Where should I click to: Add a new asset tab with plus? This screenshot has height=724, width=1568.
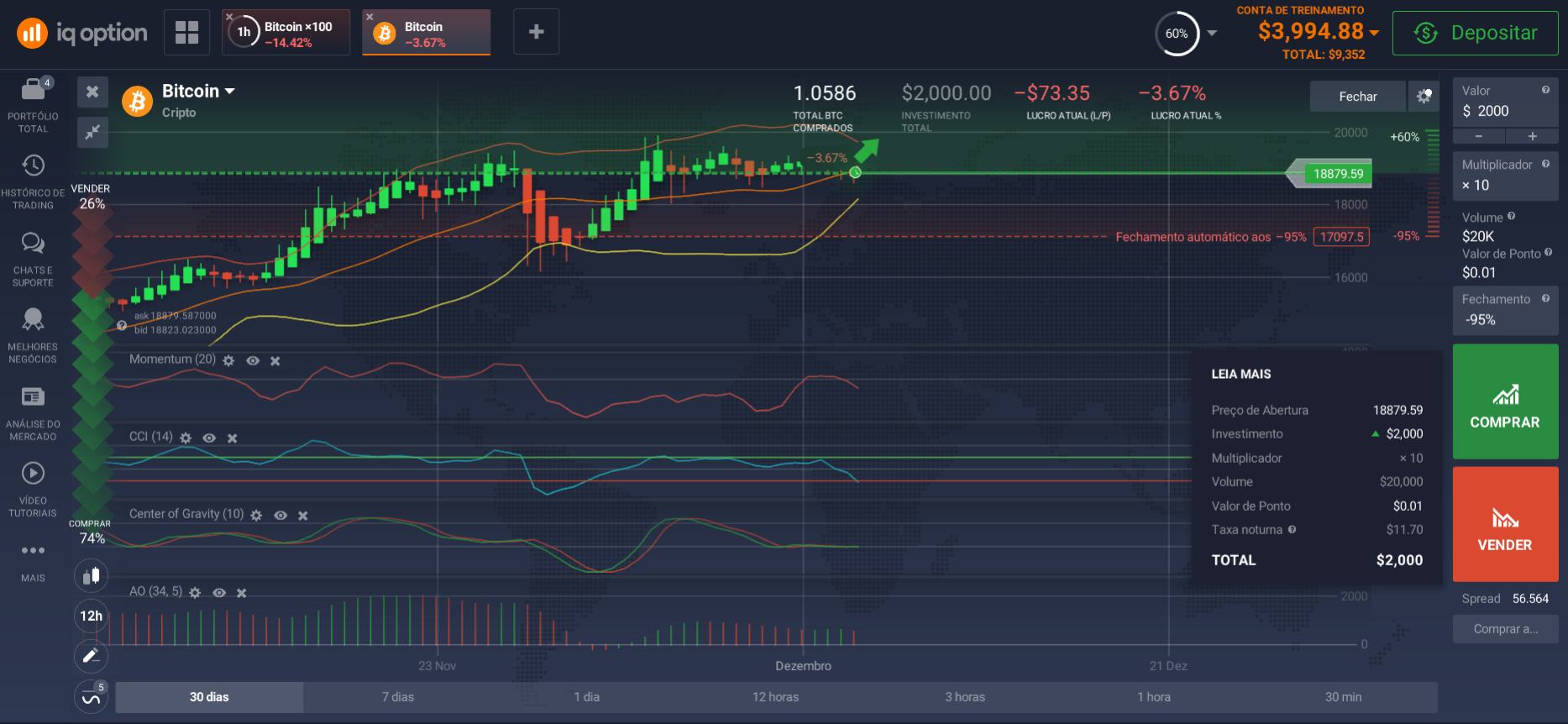(536, 32)
